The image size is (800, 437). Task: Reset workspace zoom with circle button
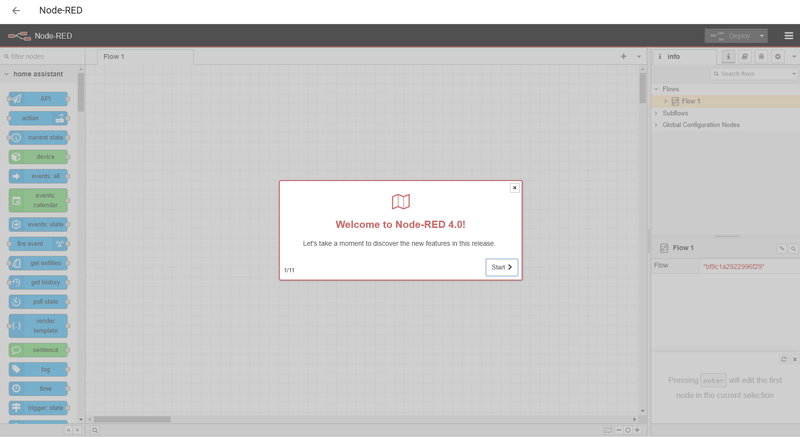point(628,430)
